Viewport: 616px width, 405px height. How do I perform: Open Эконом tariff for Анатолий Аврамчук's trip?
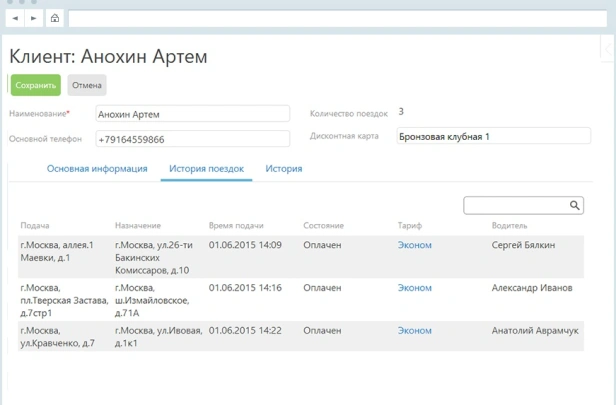pos(415,330)
